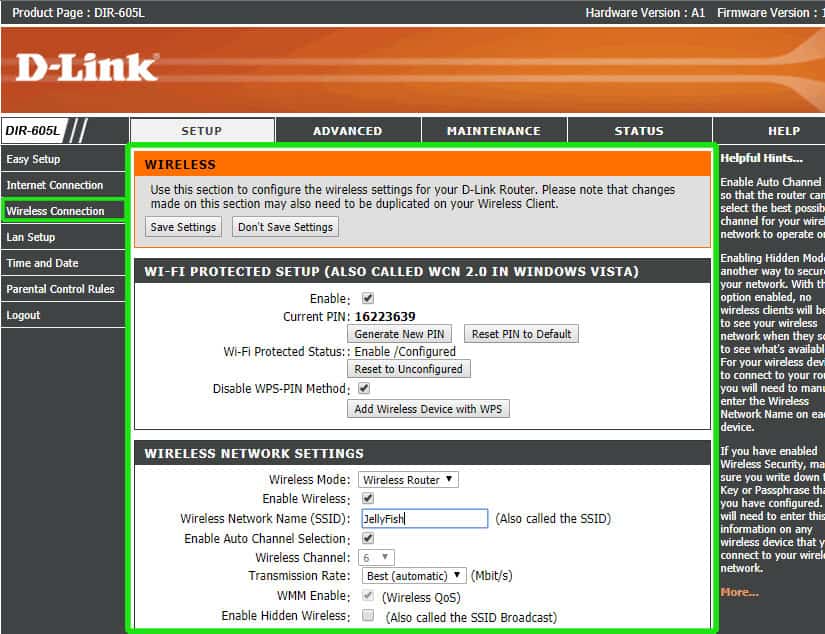
Task: Check the Enable Hidden Wireless checkbox
Action: 368,616
